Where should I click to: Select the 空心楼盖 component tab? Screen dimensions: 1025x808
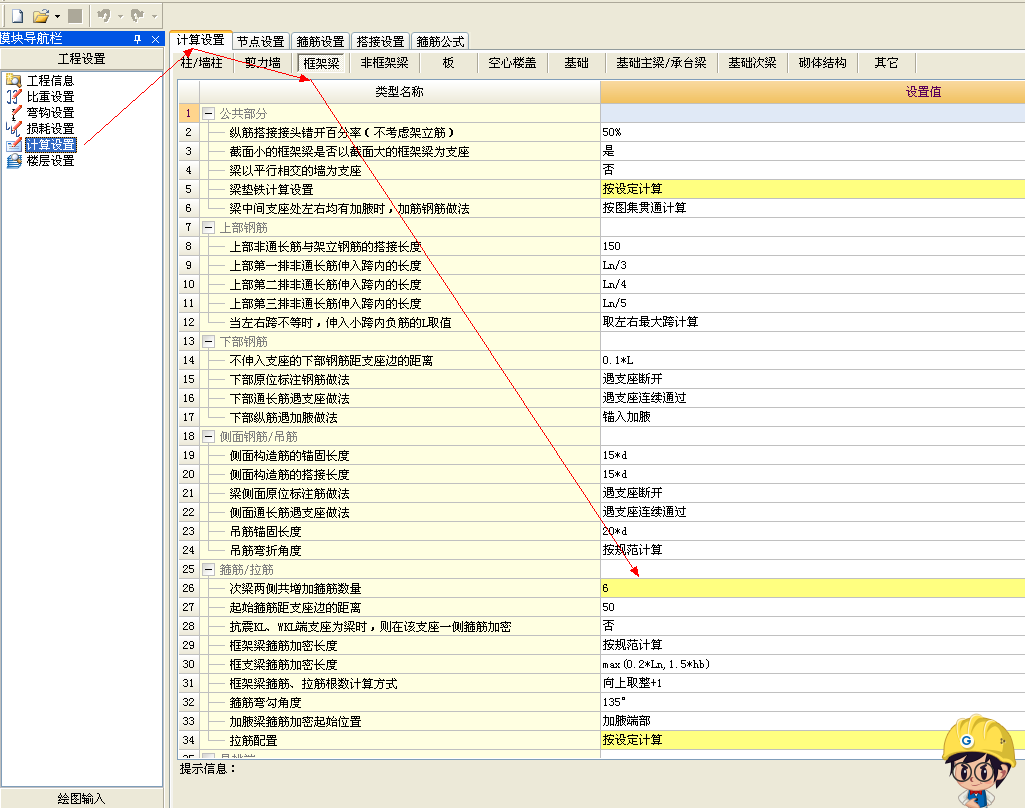[x=512, y=63]
